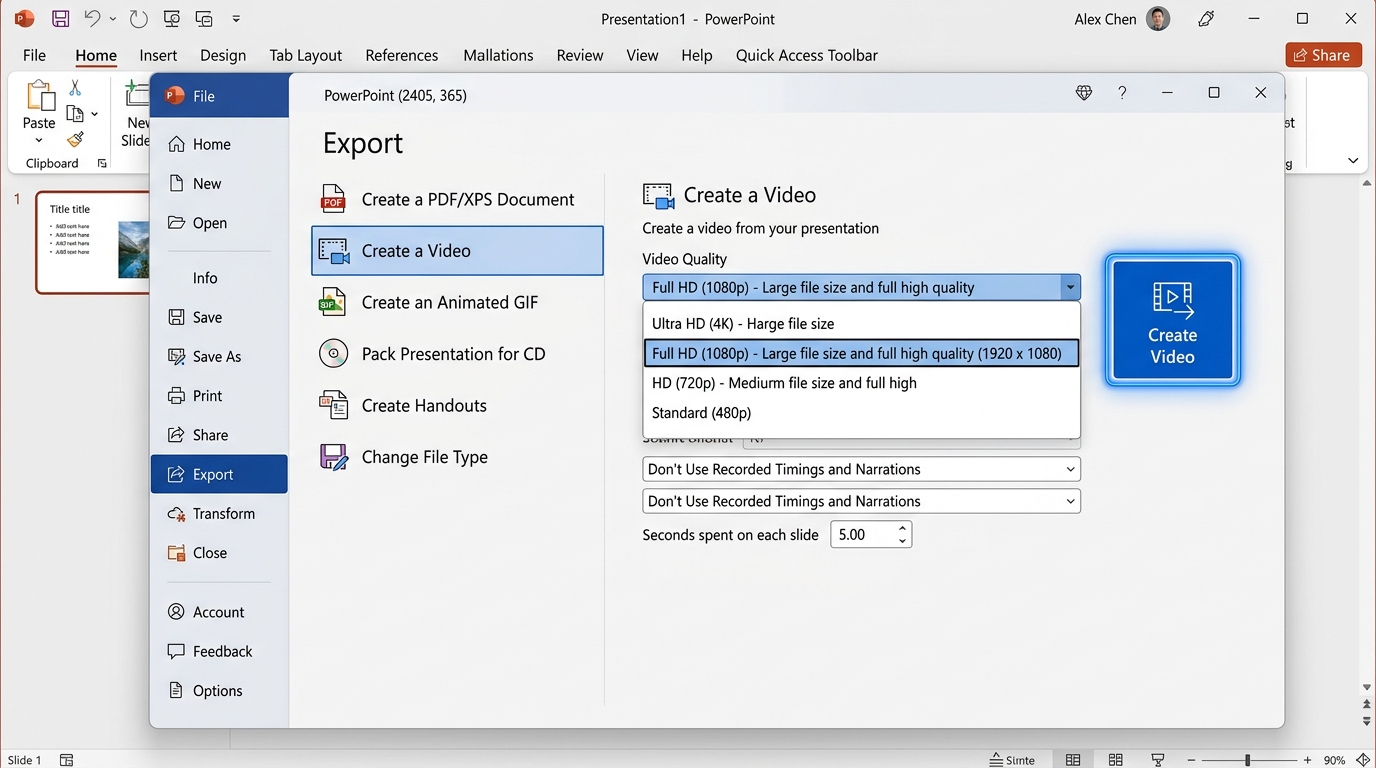This screenshot has width=1376, height=768.
Task: Collapse the Video Quality dropdown arrow
Action: (x=1070, y=288)
